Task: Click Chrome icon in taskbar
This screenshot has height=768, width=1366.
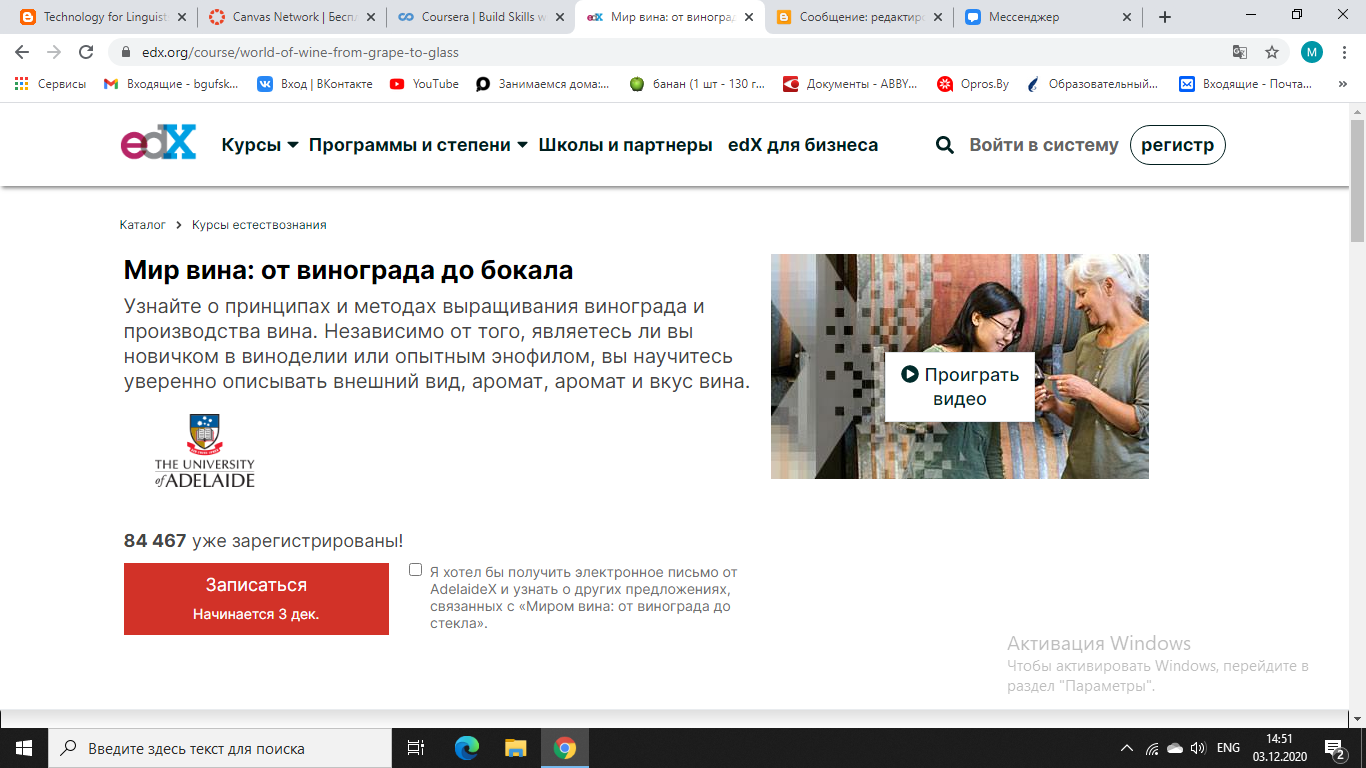Action: (565, 748)
